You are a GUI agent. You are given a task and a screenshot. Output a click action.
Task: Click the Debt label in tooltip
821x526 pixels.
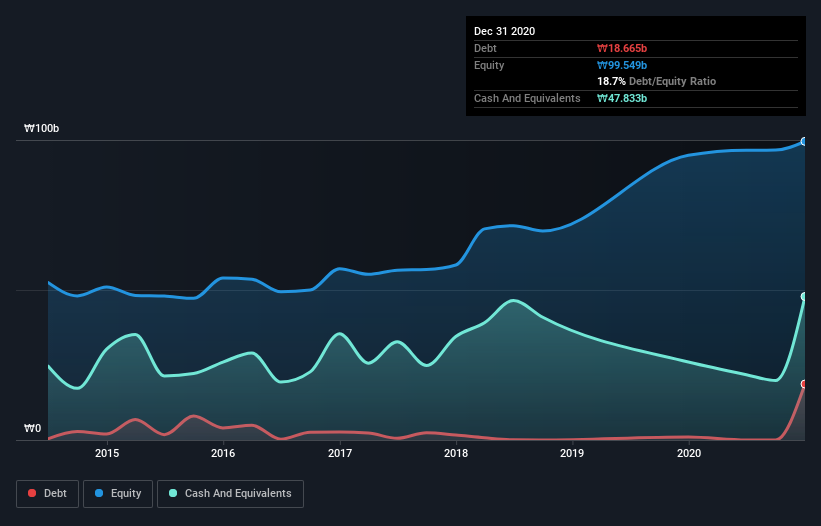tap(485, 49)
